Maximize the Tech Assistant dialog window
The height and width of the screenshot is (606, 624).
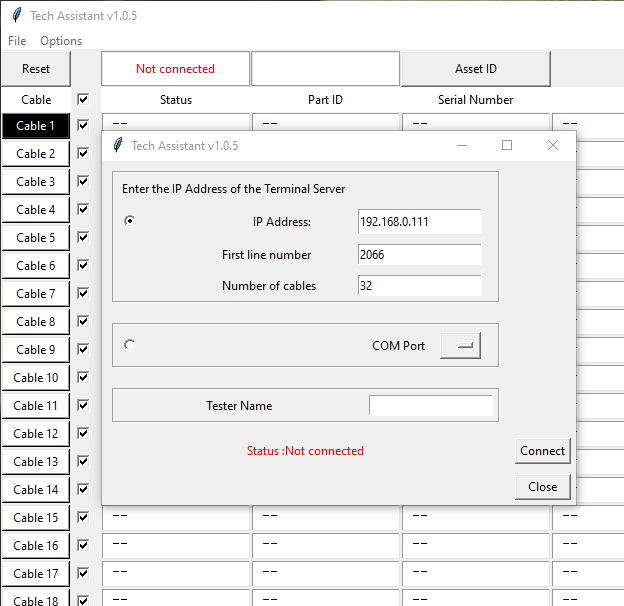point(506,146)
